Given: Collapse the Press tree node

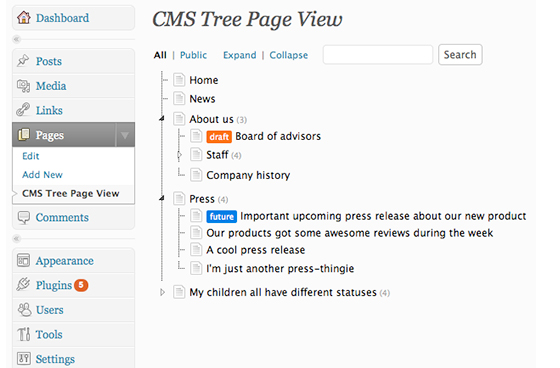Looking at the screenshot, I should pos(162,198).
